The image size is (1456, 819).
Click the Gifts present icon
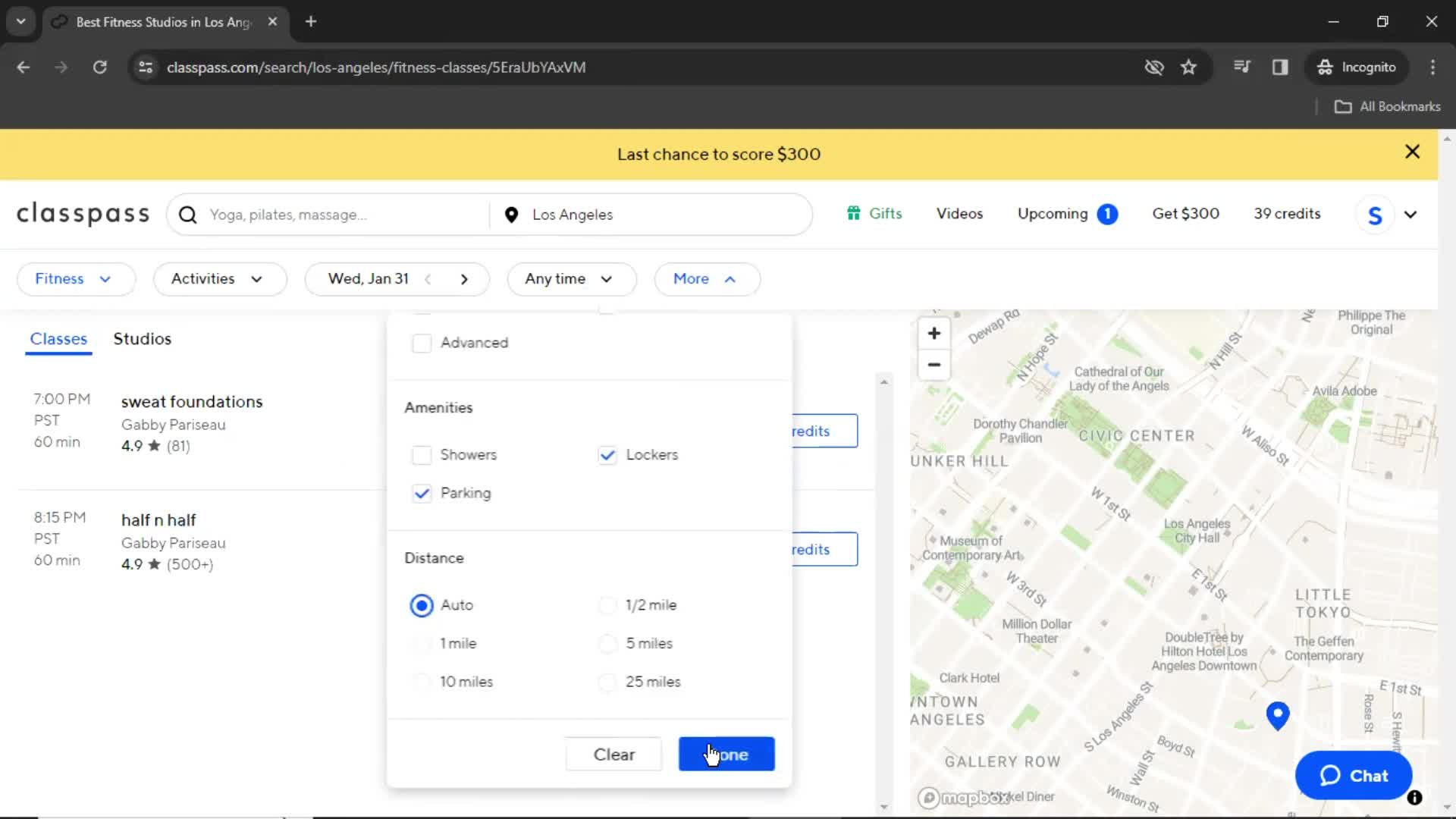pos(854,213)
